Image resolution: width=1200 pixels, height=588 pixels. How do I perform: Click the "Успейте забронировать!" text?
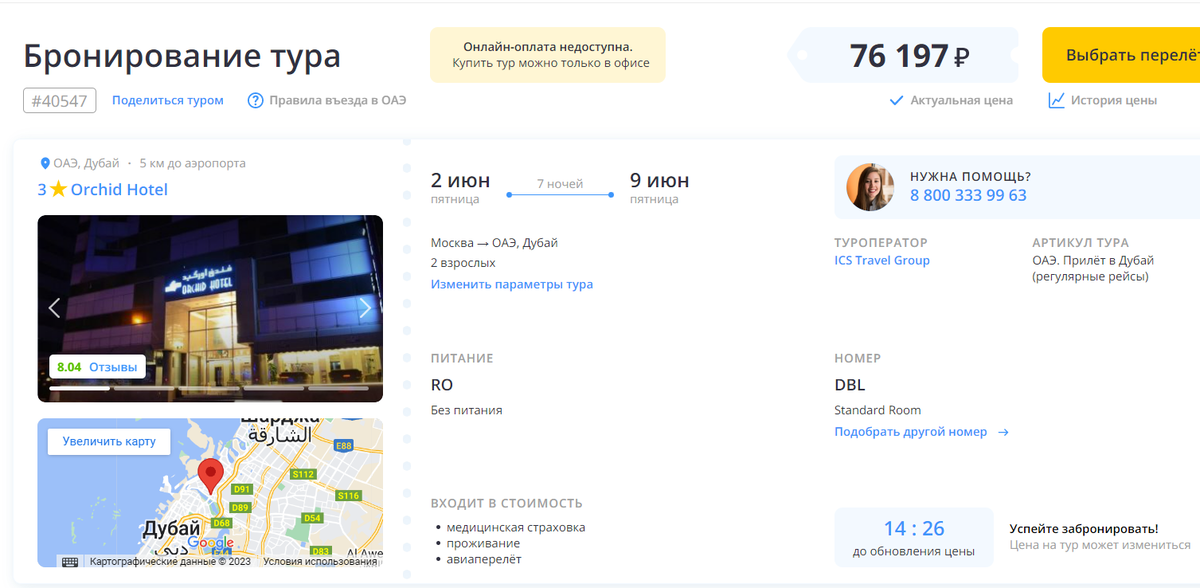pyautogui.click(x=1084, y=528)
